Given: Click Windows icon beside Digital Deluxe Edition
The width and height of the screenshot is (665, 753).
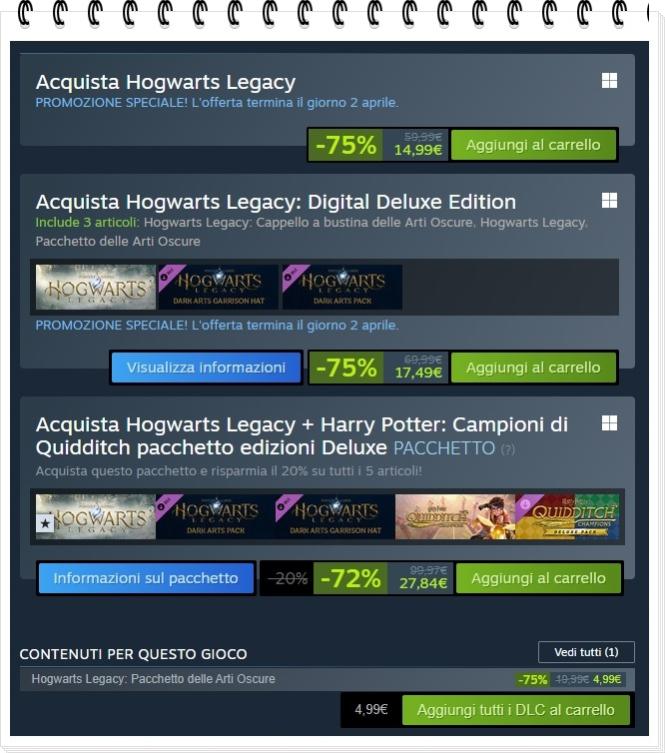Looking at the screenshot, I should [x=609, y=200].
